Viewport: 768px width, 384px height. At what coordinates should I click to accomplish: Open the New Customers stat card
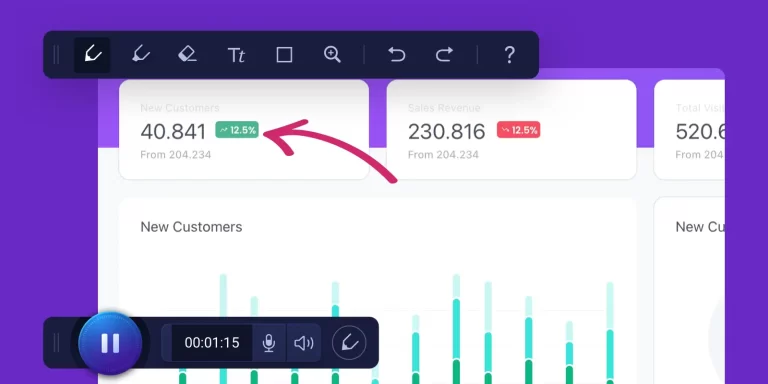[x=244, y=130]
